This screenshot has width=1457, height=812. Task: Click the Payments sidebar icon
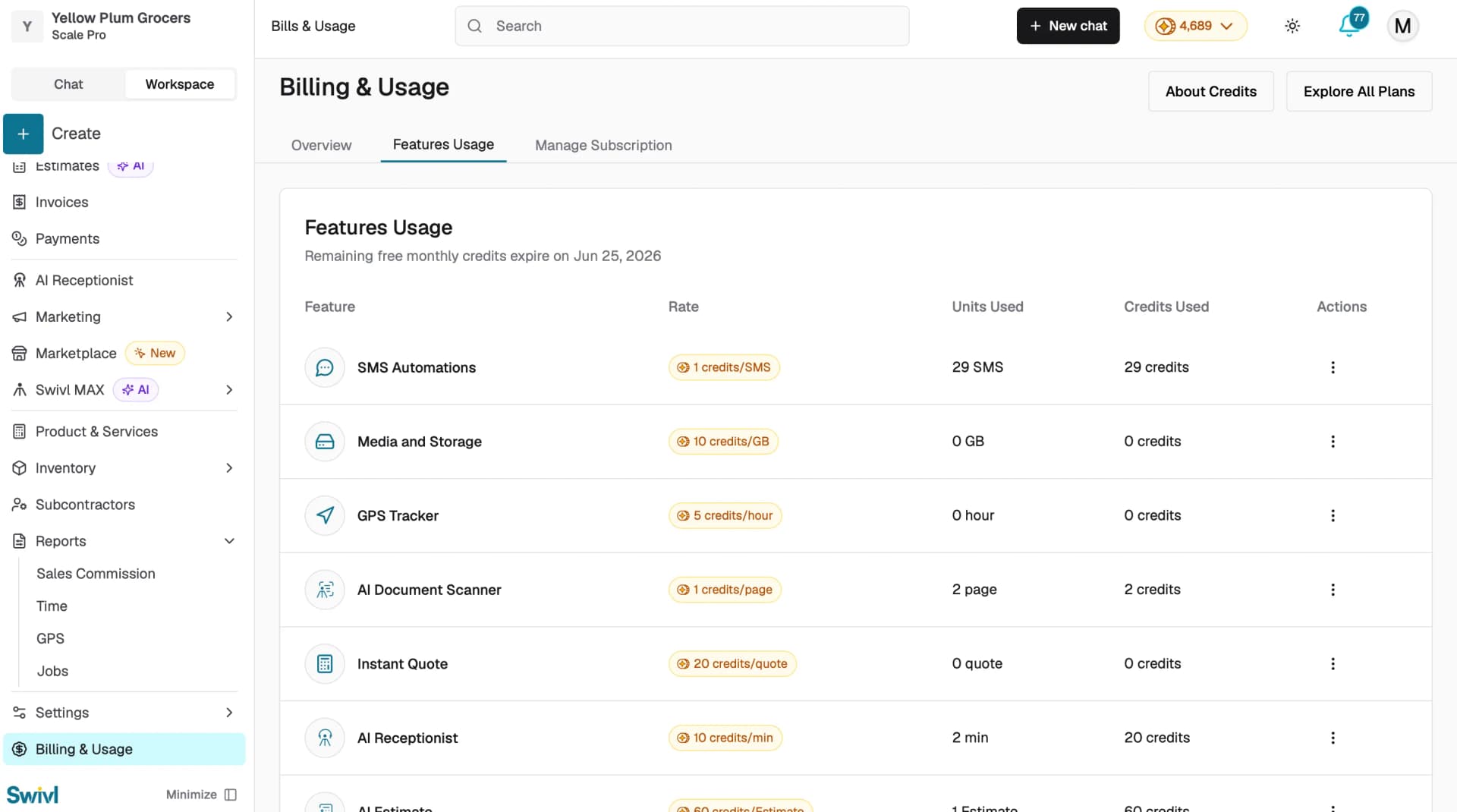pos(20,238)
